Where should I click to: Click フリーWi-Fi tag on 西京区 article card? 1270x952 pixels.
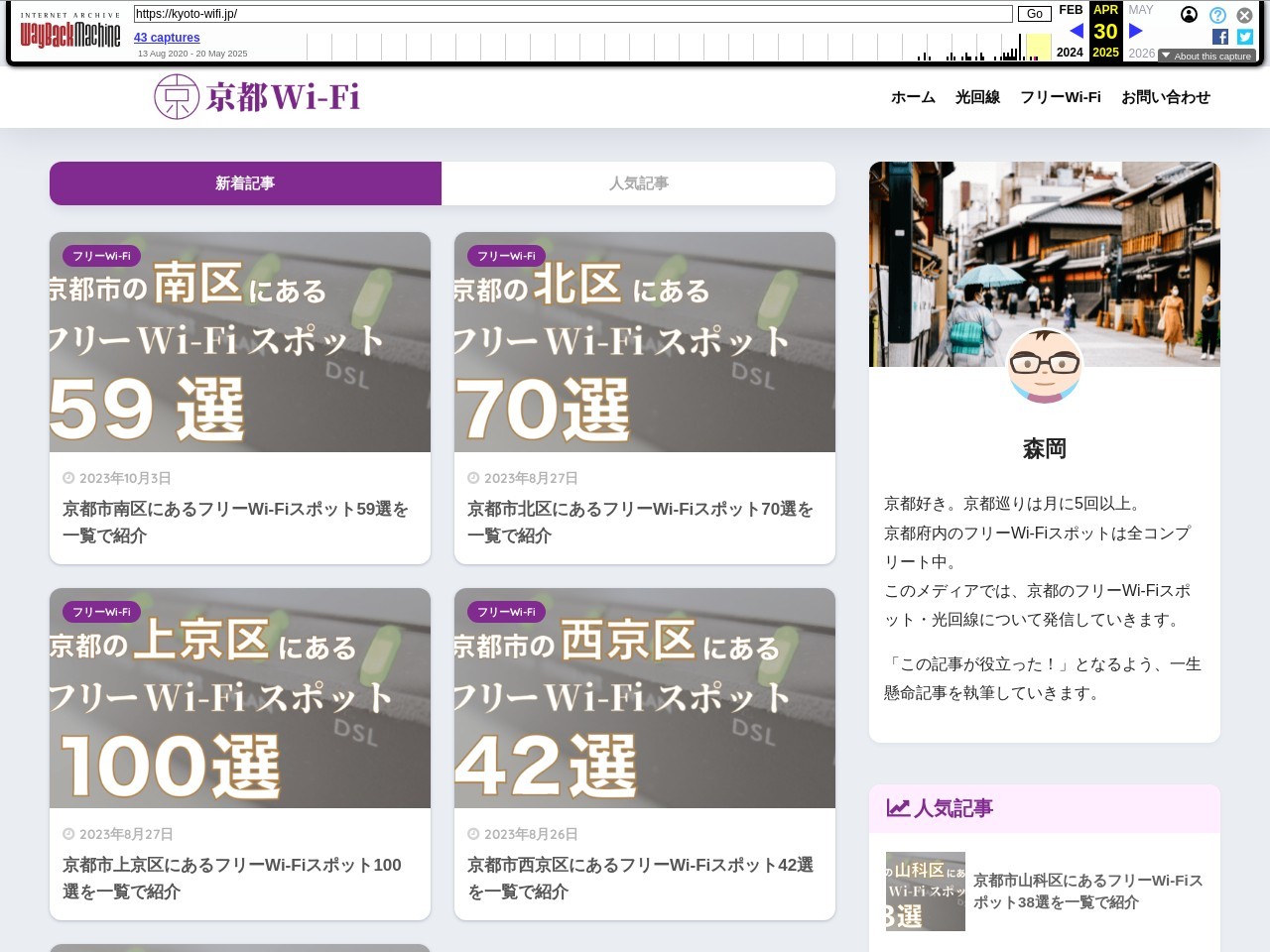pyautogui.click(x=506, y=612)
